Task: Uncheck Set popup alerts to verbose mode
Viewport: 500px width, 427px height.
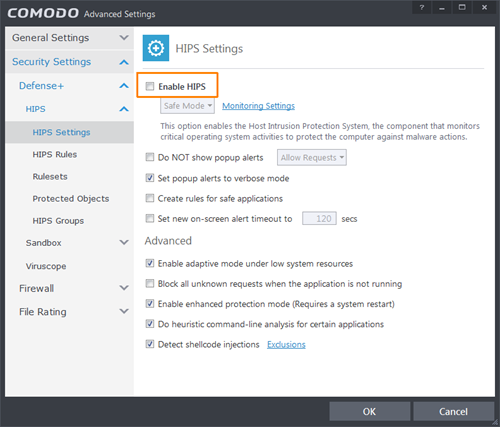Action: (x=150, y=178)
